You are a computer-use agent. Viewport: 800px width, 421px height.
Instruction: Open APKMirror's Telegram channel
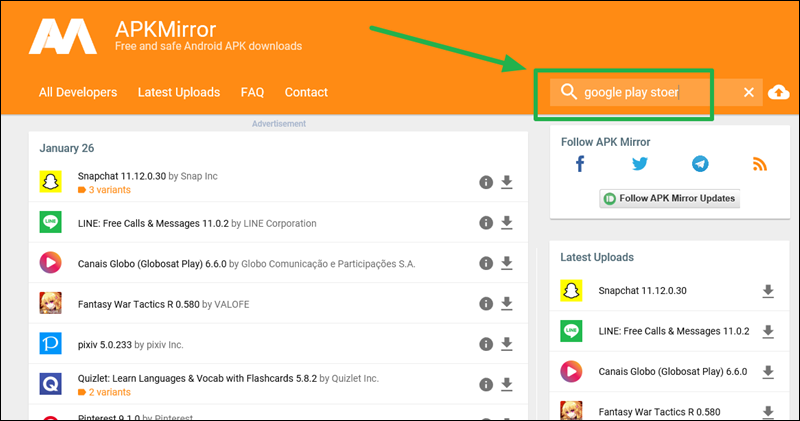click(700, 164)
